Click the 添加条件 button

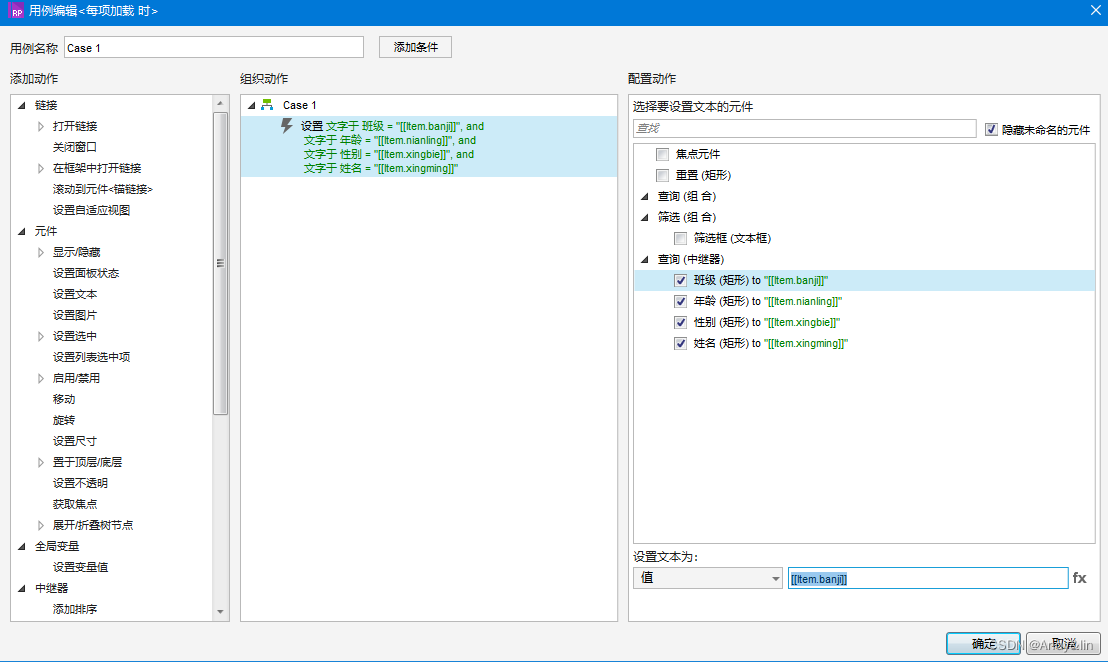point(416,47)
